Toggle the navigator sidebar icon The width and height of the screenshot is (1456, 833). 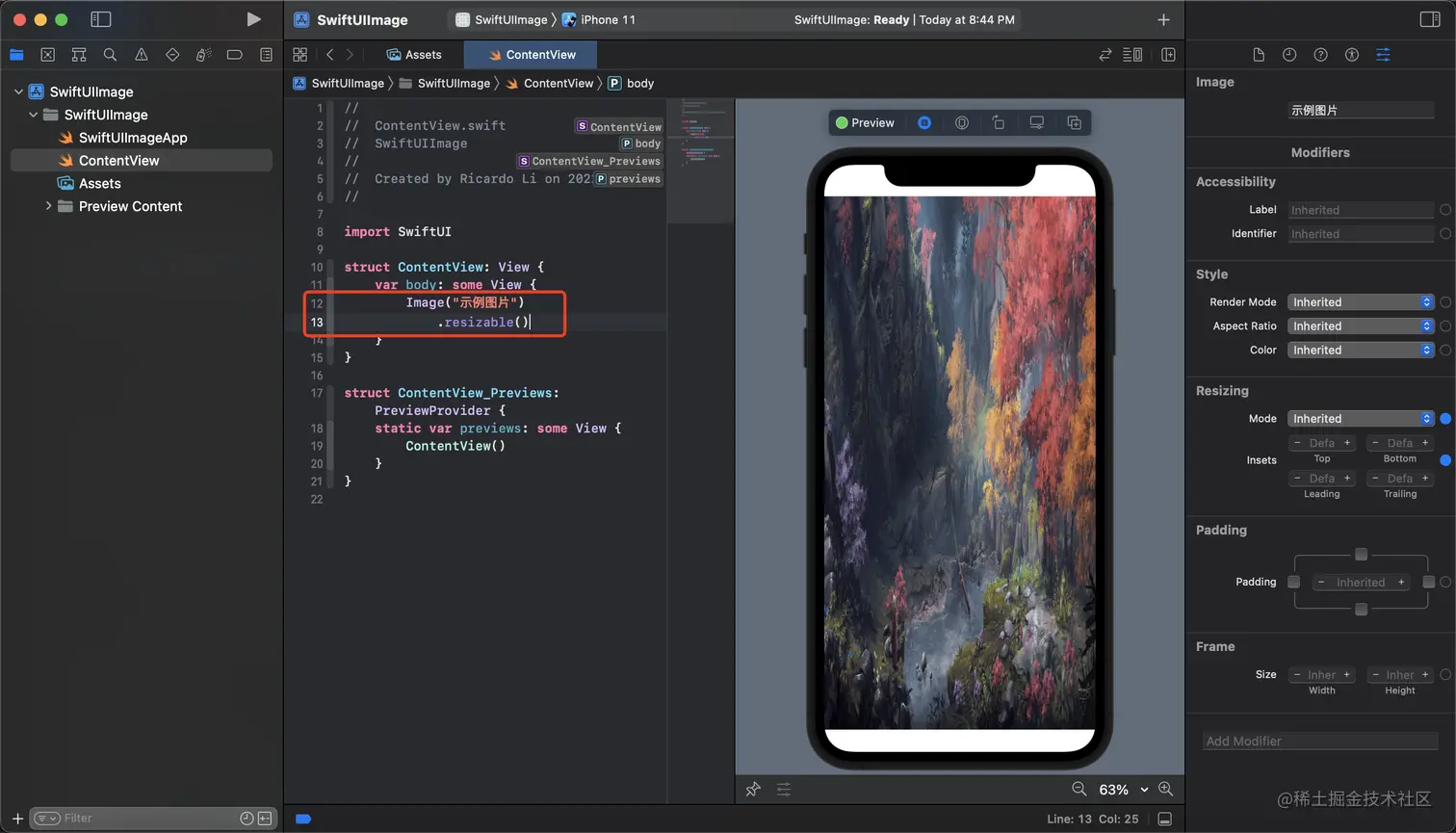tap(100, 19)
